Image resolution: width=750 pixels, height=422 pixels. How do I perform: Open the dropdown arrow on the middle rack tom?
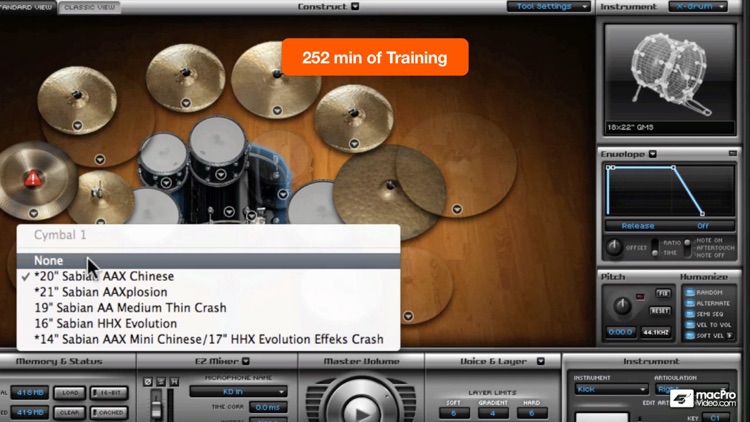221,174
